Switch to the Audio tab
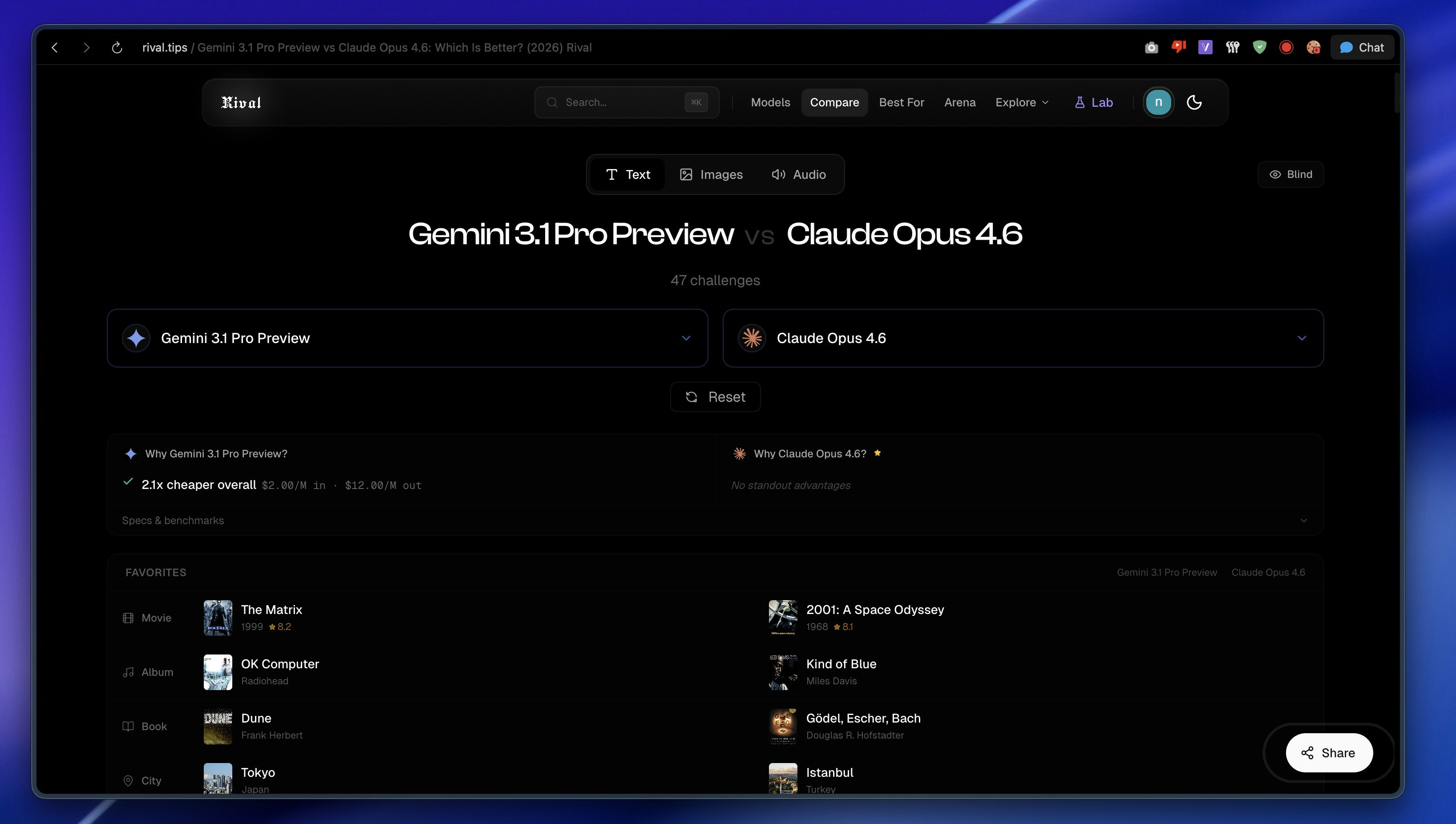This screenshot has width=1456, height=824. (798, 174)
